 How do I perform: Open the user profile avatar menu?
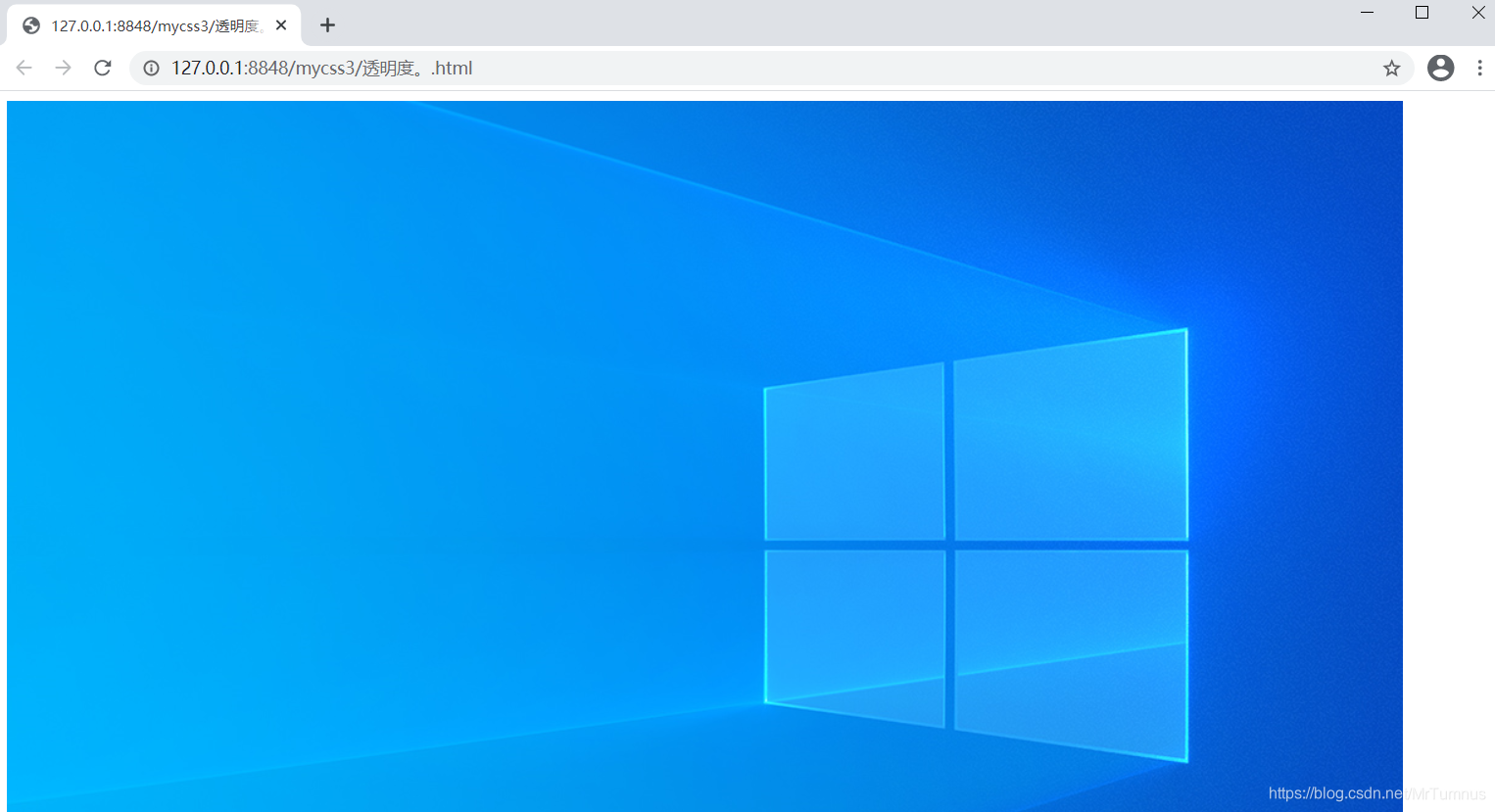pos(1440,68)
